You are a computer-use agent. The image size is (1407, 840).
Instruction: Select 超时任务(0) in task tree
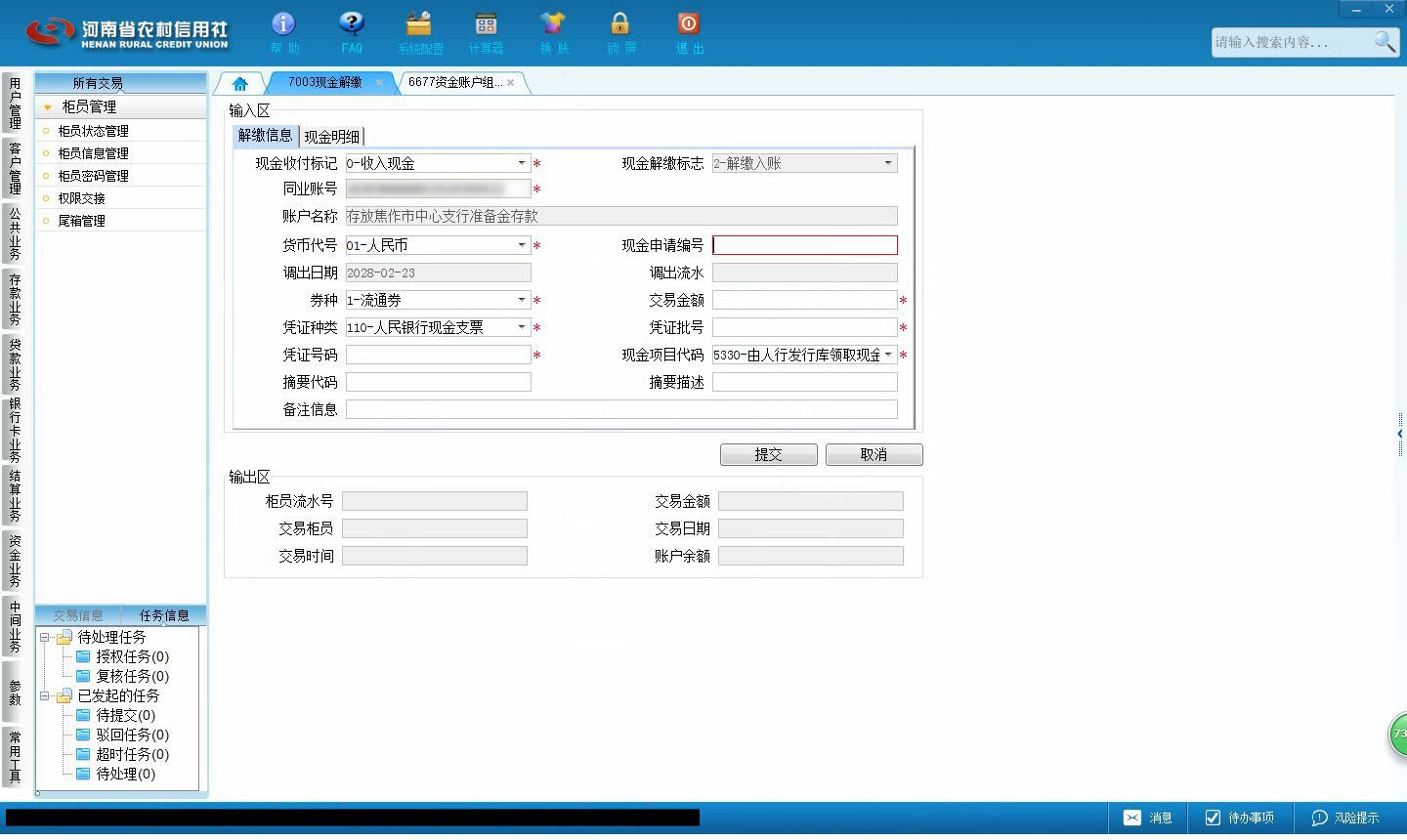[123, 754]
